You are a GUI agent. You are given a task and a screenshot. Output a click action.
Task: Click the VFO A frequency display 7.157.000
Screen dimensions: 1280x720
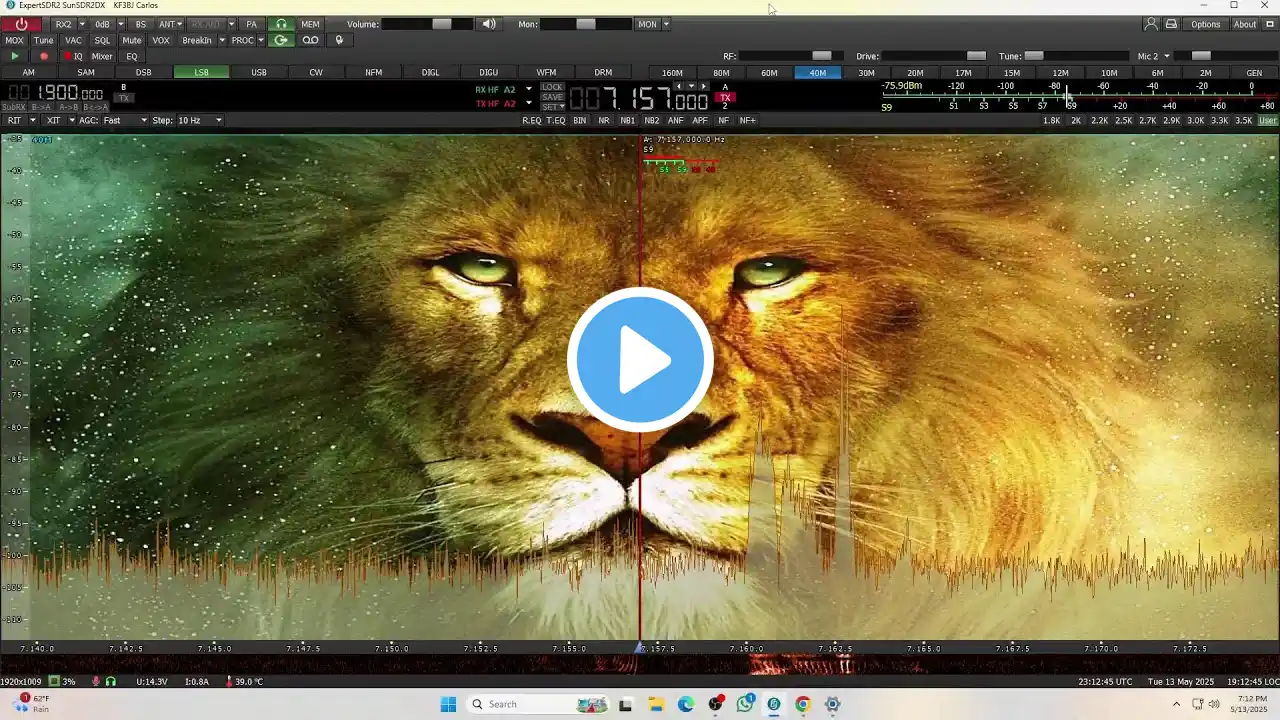(x=640, y=100)
